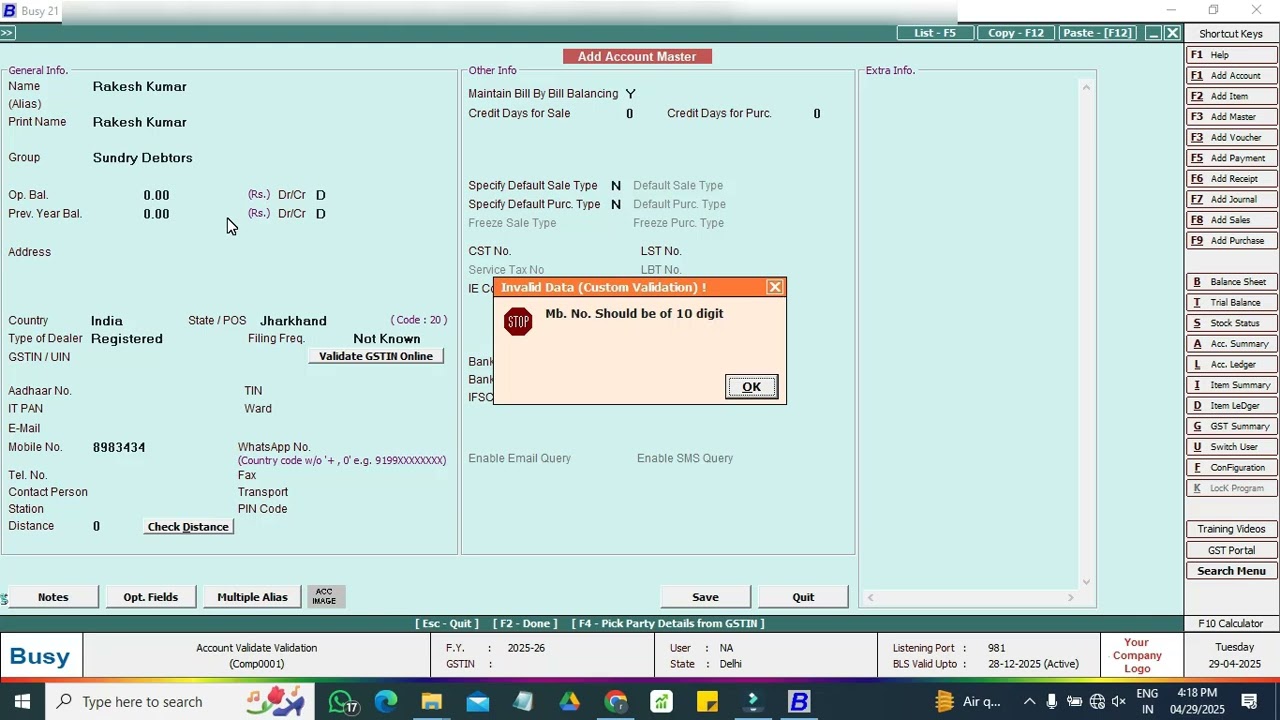Viewport: 1280px width, 720px height.
Task: Click Op. Bal. Dr/Cr value D
Action: [320, 195]
